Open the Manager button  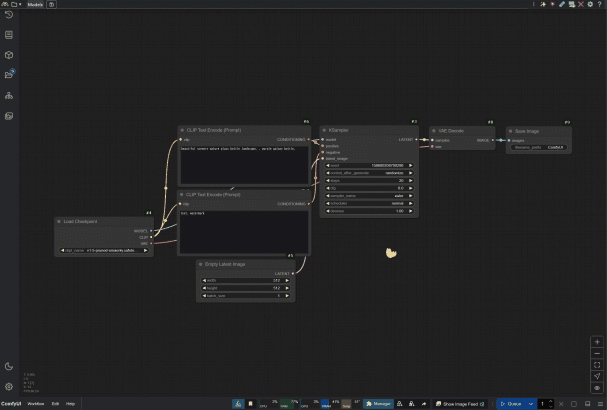(378, 404)
